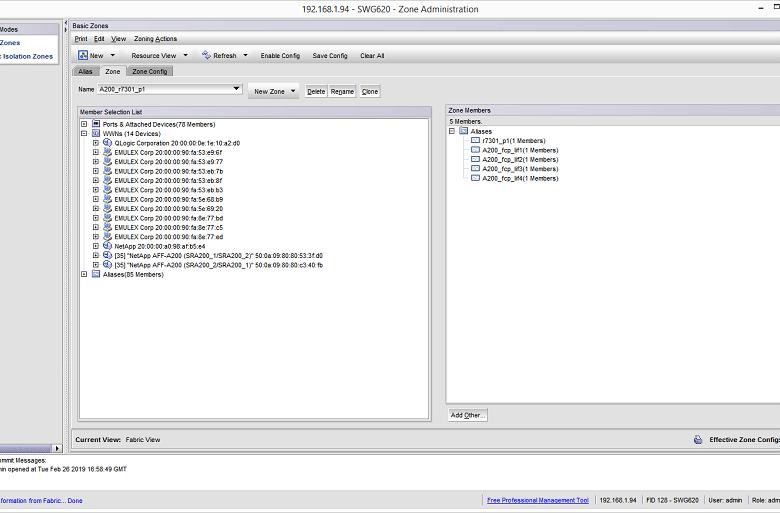Click the icon of EMULEX 20:00:00:90:fa:53:e9:77
780x513 pixels.
point(107,162)
